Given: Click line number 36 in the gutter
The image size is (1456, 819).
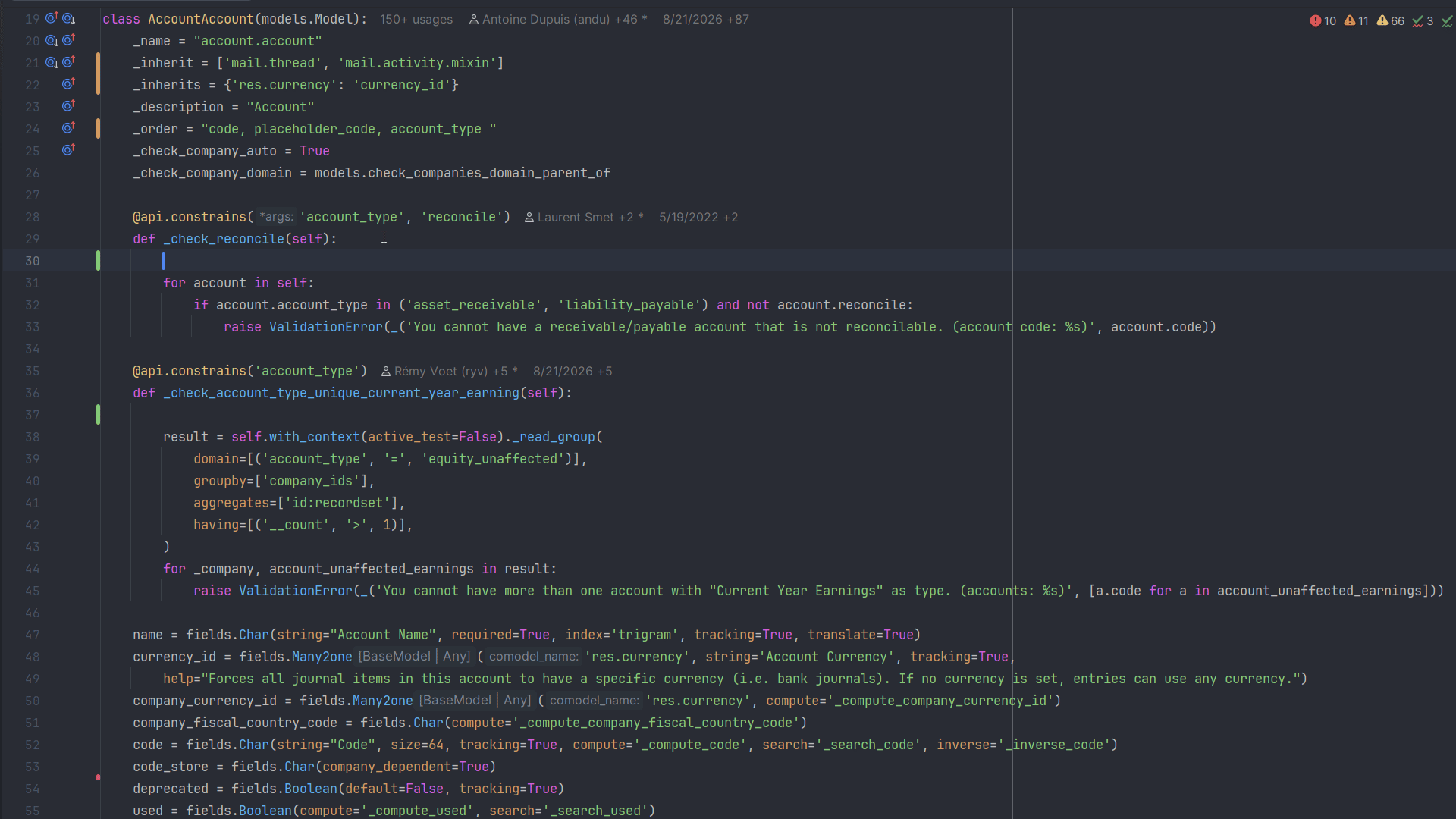Looking at the screenshot, I should 33,393.
